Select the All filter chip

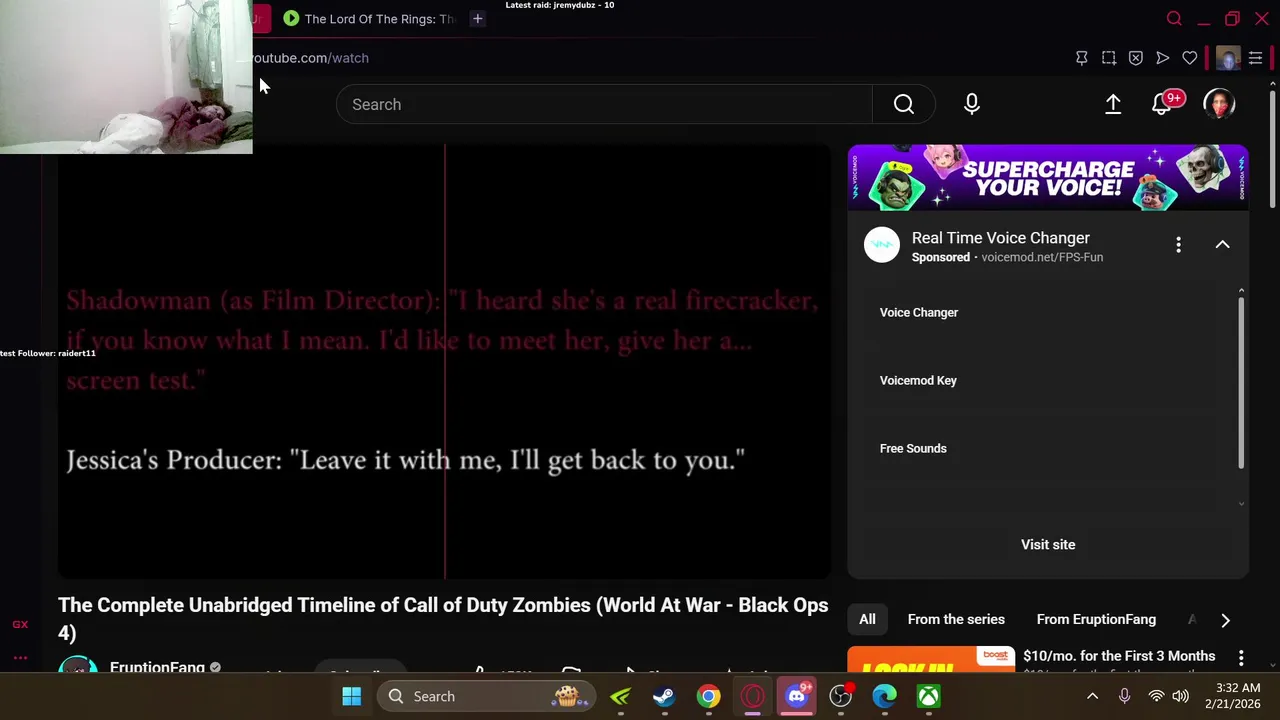[867, 620]
